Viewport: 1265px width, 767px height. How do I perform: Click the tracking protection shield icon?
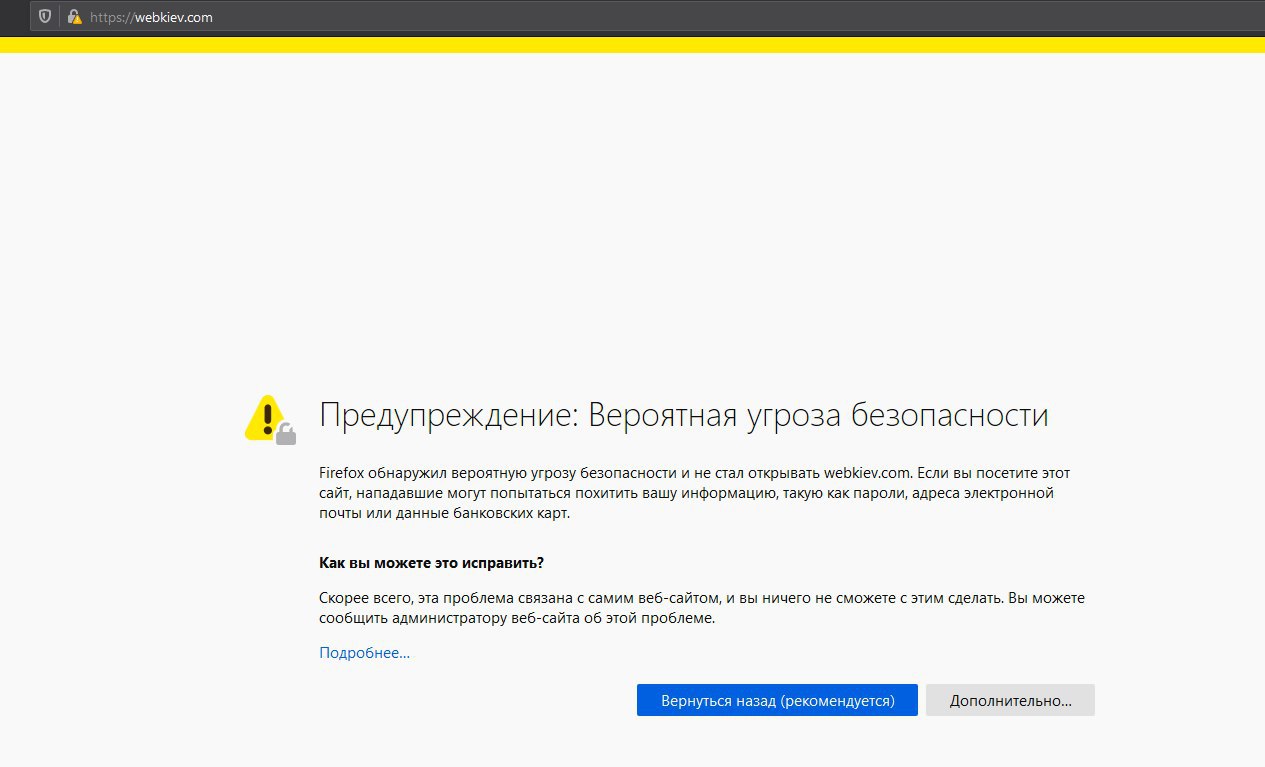(44, 17)
